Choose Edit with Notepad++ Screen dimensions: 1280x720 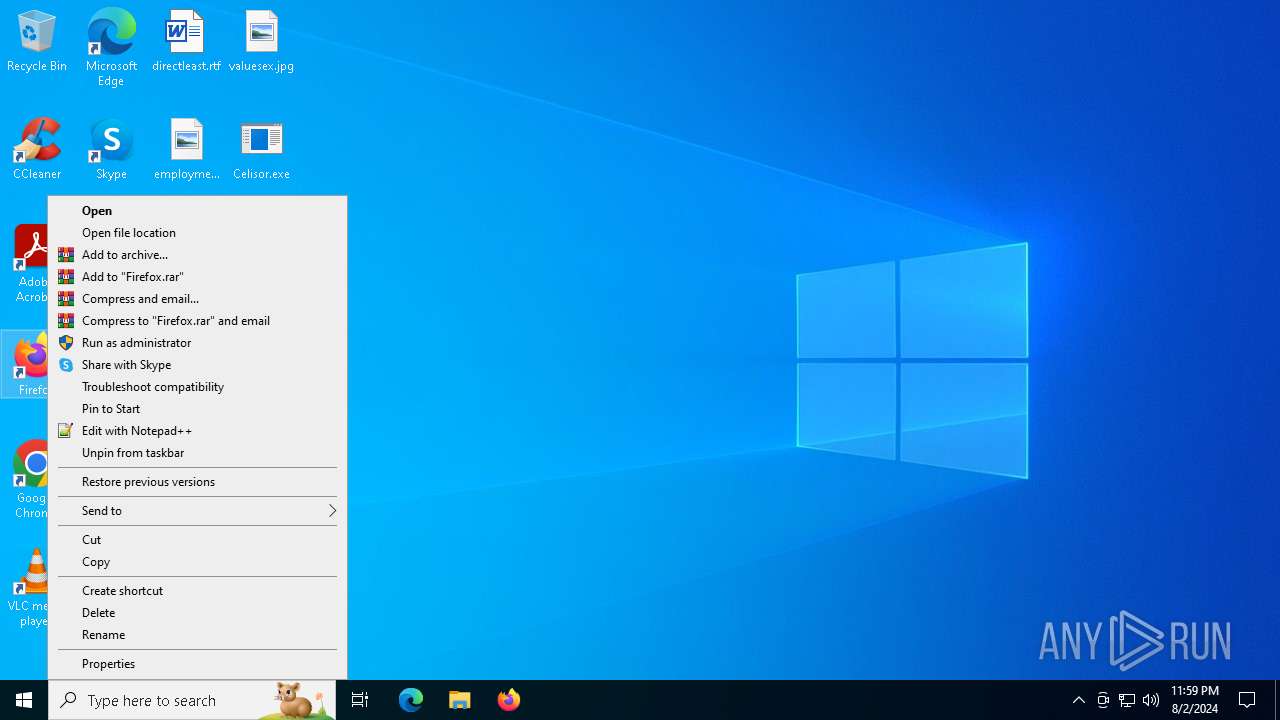pos(197,431)
